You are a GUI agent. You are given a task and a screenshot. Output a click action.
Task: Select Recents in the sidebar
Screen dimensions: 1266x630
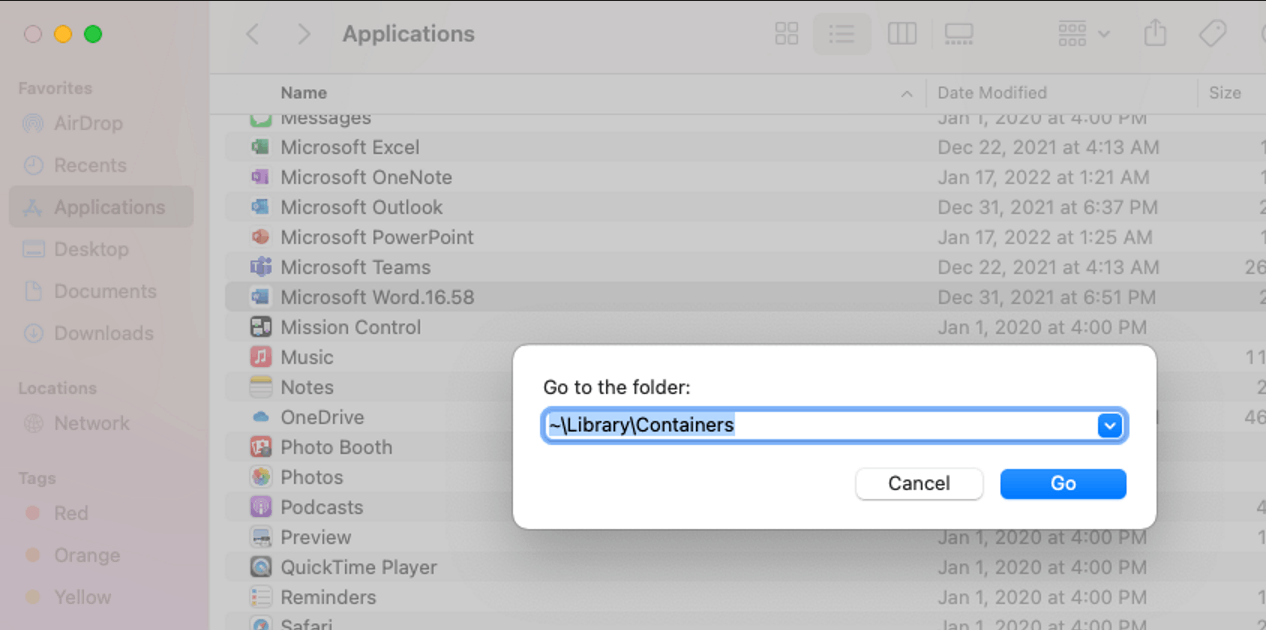tap(90, 166)
